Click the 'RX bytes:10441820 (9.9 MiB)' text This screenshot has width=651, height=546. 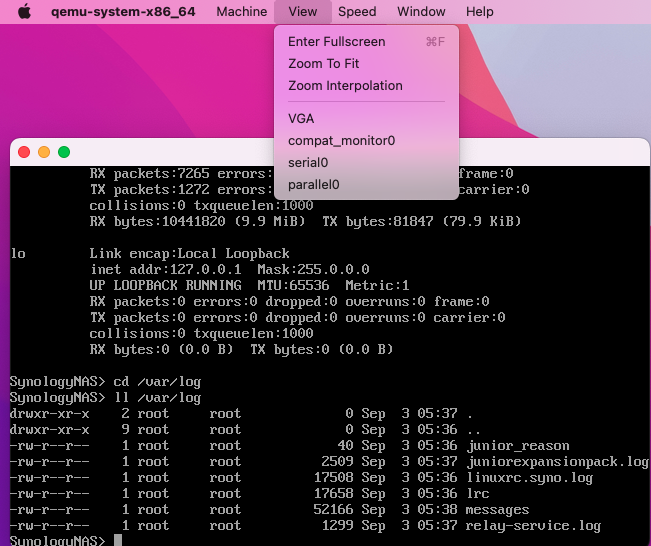coord(197,221)
